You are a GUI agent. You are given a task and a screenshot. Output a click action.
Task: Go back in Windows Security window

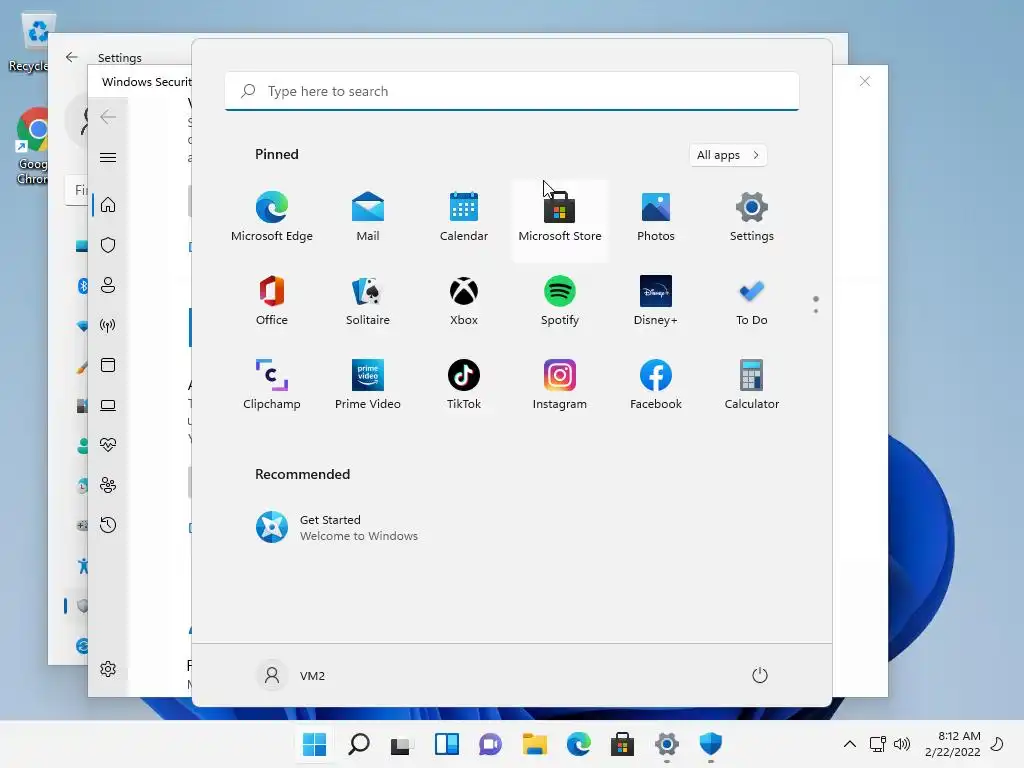pos(108,117)
